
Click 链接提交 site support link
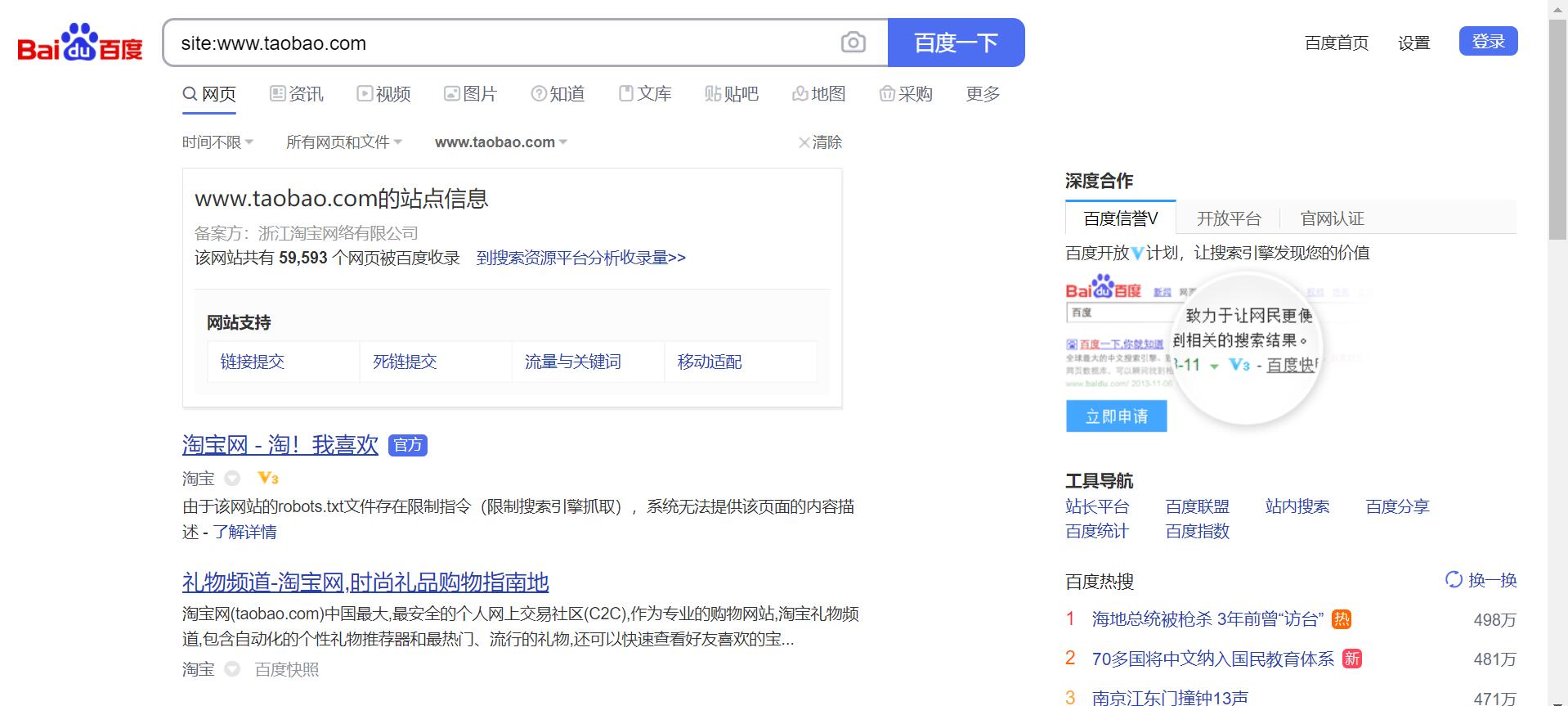coord(253,362)
